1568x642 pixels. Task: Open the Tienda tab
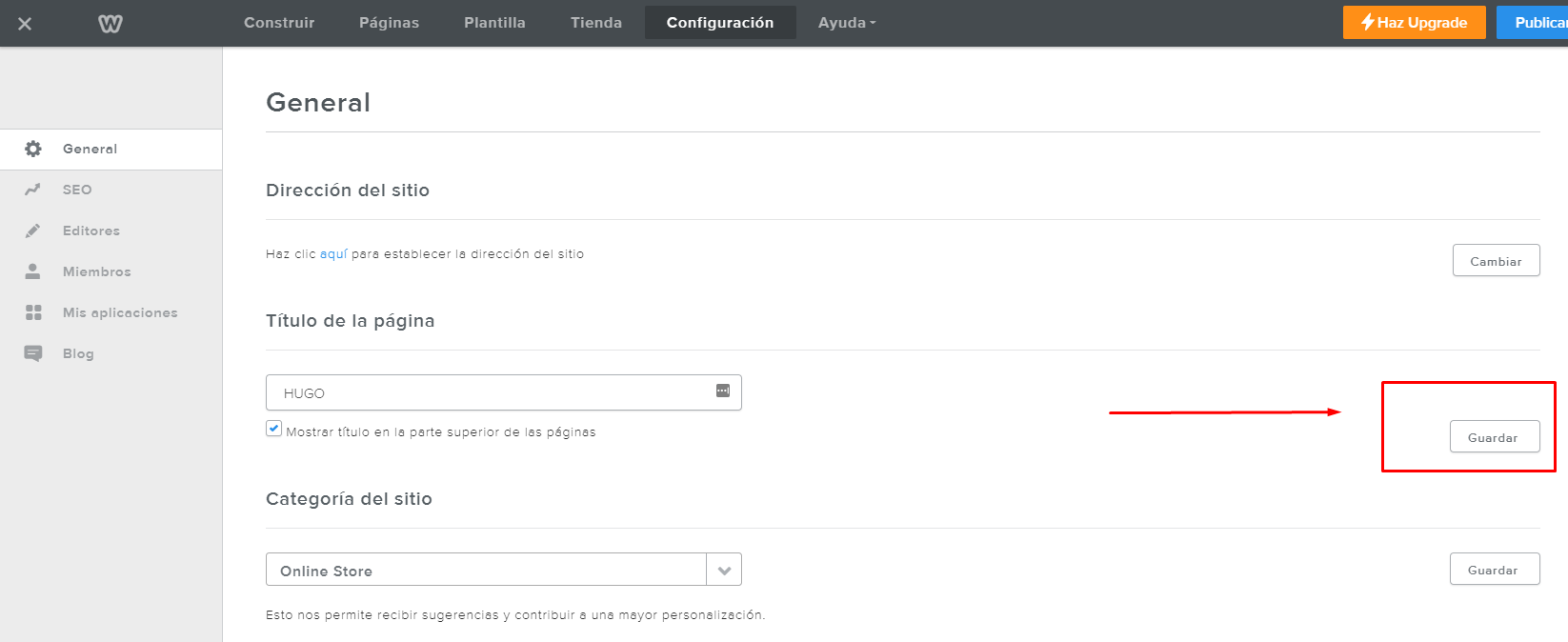tap(596, 23)
